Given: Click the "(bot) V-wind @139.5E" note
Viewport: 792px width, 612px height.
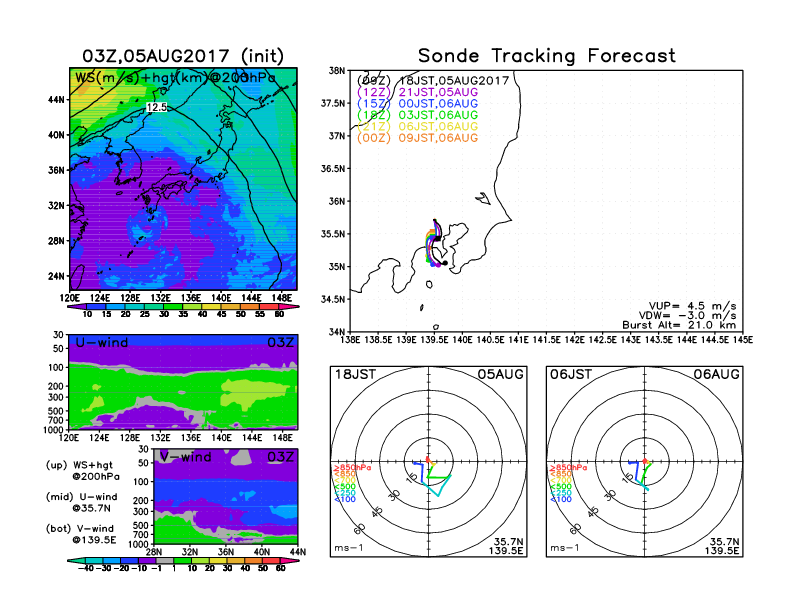Looking at the screenshot, I should click(x=81, y=534).
